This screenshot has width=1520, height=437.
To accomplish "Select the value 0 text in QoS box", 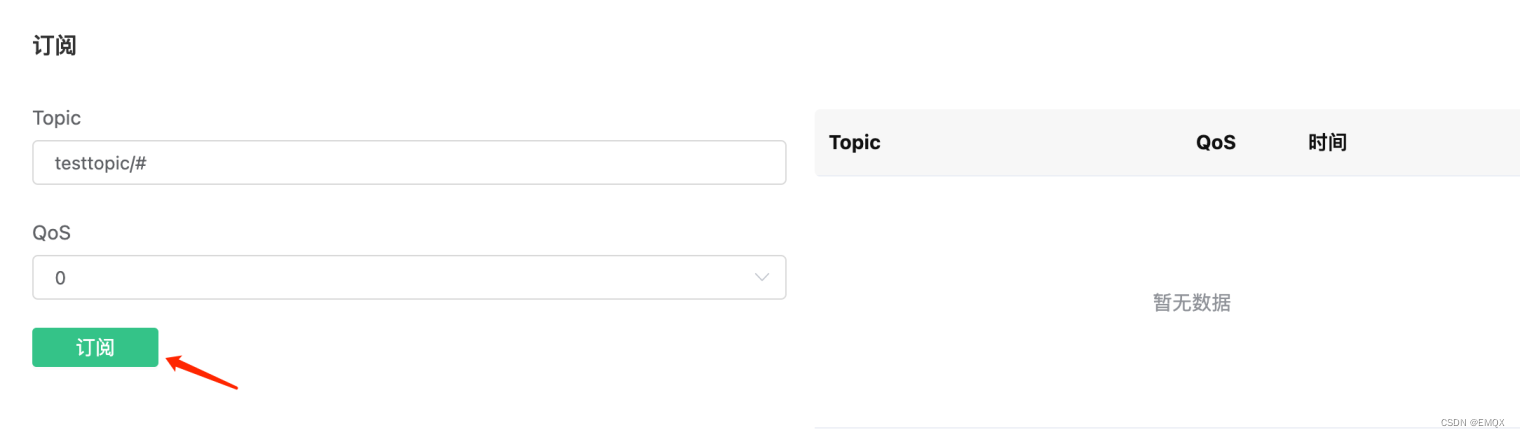I will point(60,278).
